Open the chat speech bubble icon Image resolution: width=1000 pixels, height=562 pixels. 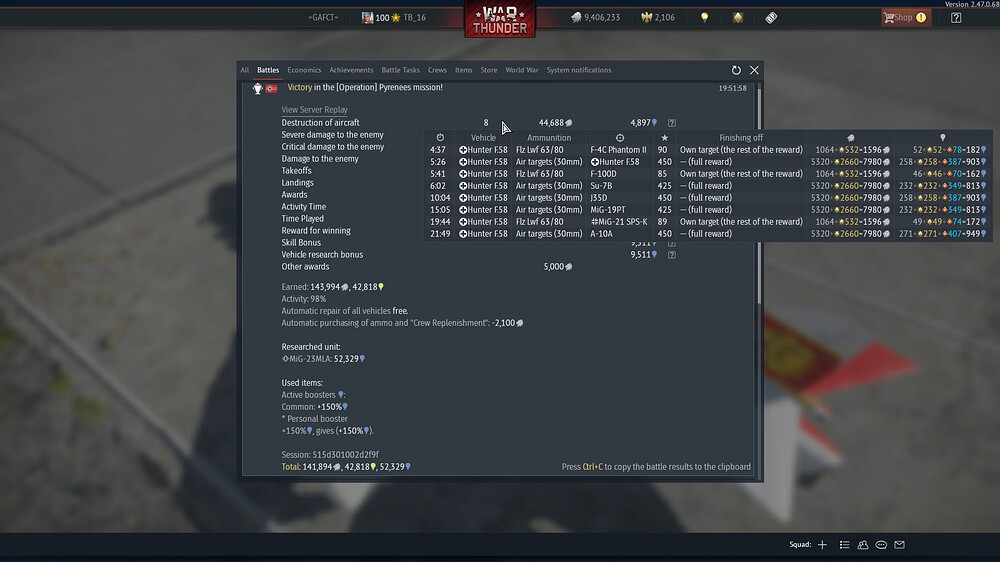pos(881,545)
